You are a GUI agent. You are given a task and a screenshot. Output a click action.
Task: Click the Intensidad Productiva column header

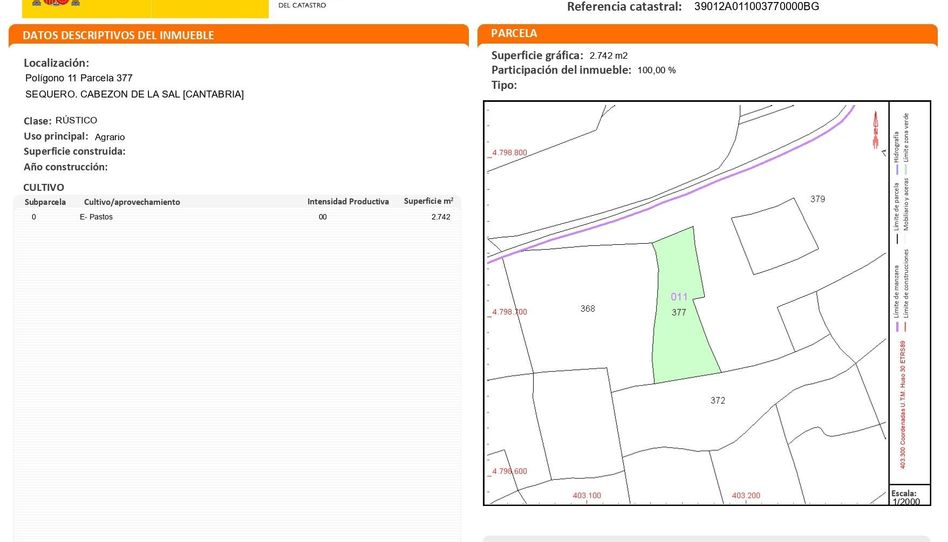pyautogui.click(x=348, y=202)
